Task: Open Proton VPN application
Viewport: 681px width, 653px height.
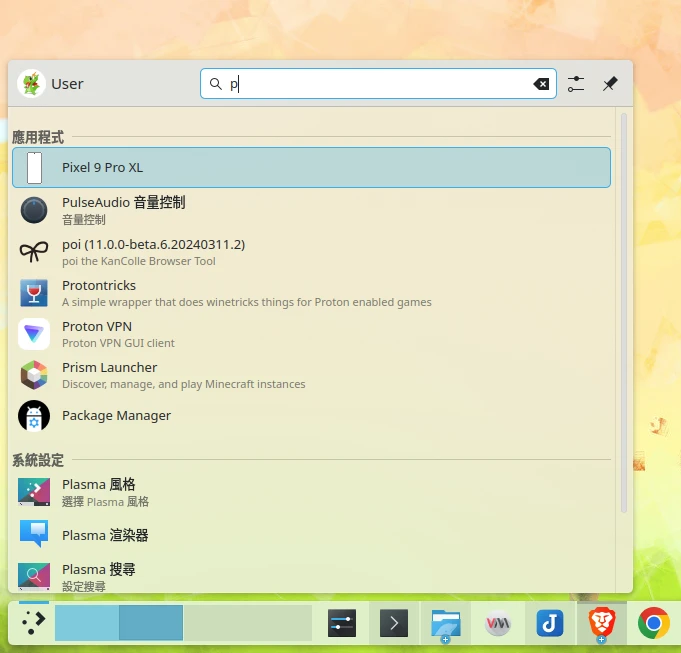Action: [x=311, y=334]
